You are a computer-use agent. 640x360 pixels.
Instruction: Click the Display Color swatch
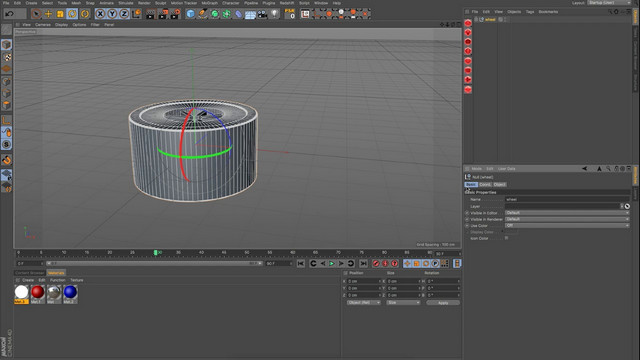(x=511, y=232)
